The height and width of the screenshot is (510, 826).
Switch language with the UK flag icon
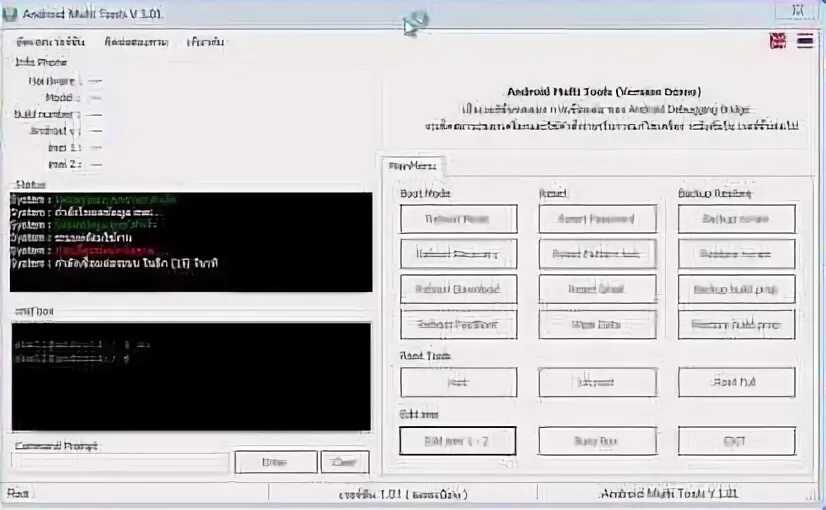[778, 41]
